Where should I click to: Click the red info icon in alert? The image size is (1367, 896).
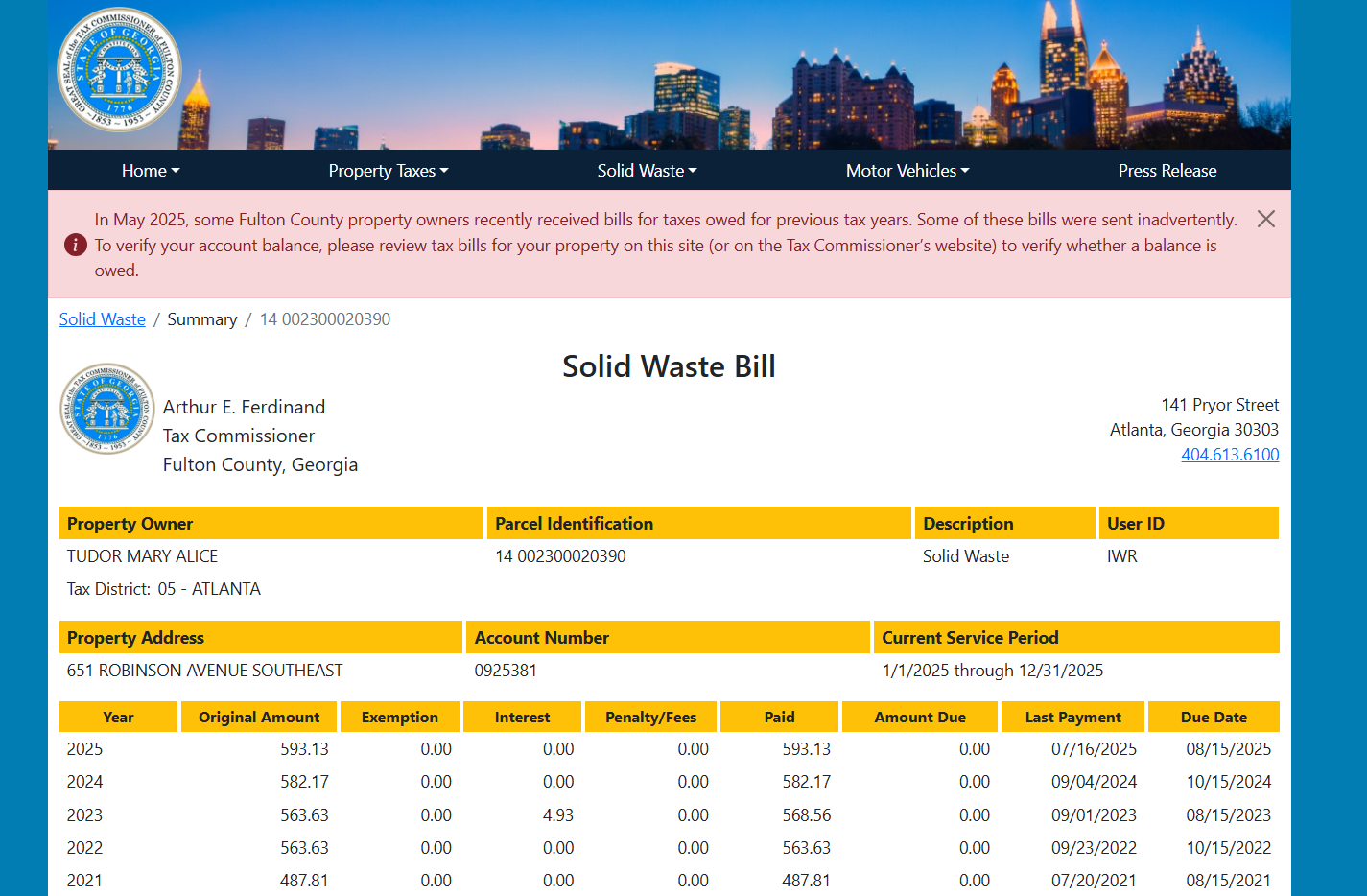76,245
